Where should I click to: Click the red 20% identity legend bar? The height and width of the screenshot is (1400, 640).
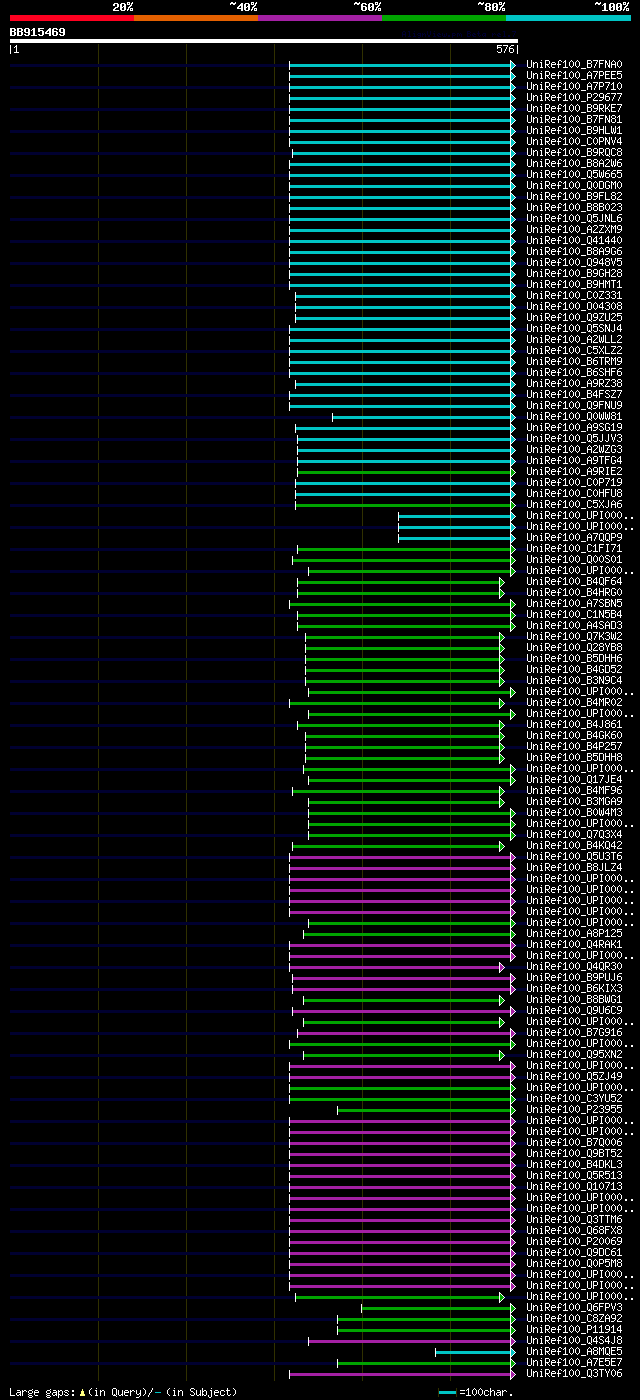pyautogui.click(x=71, y=18)
